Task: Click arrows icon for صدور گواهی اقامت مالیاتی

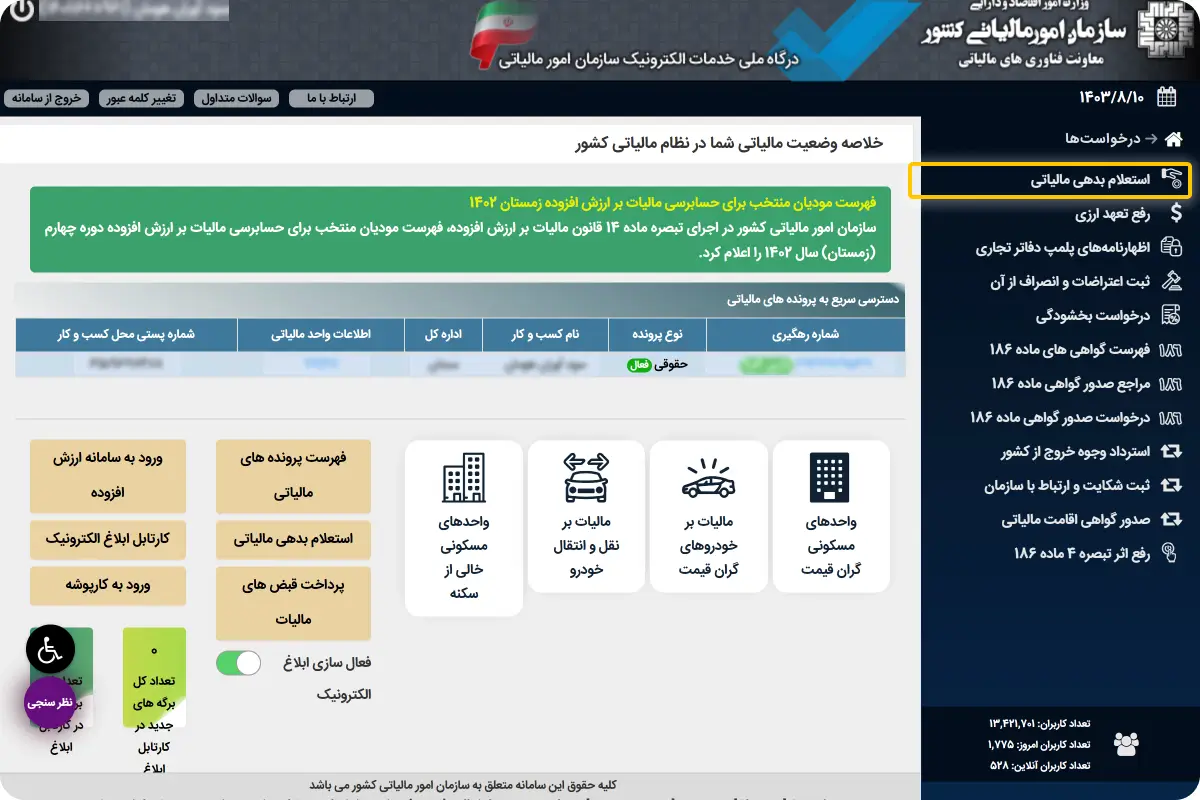Action: (1172, 520)
